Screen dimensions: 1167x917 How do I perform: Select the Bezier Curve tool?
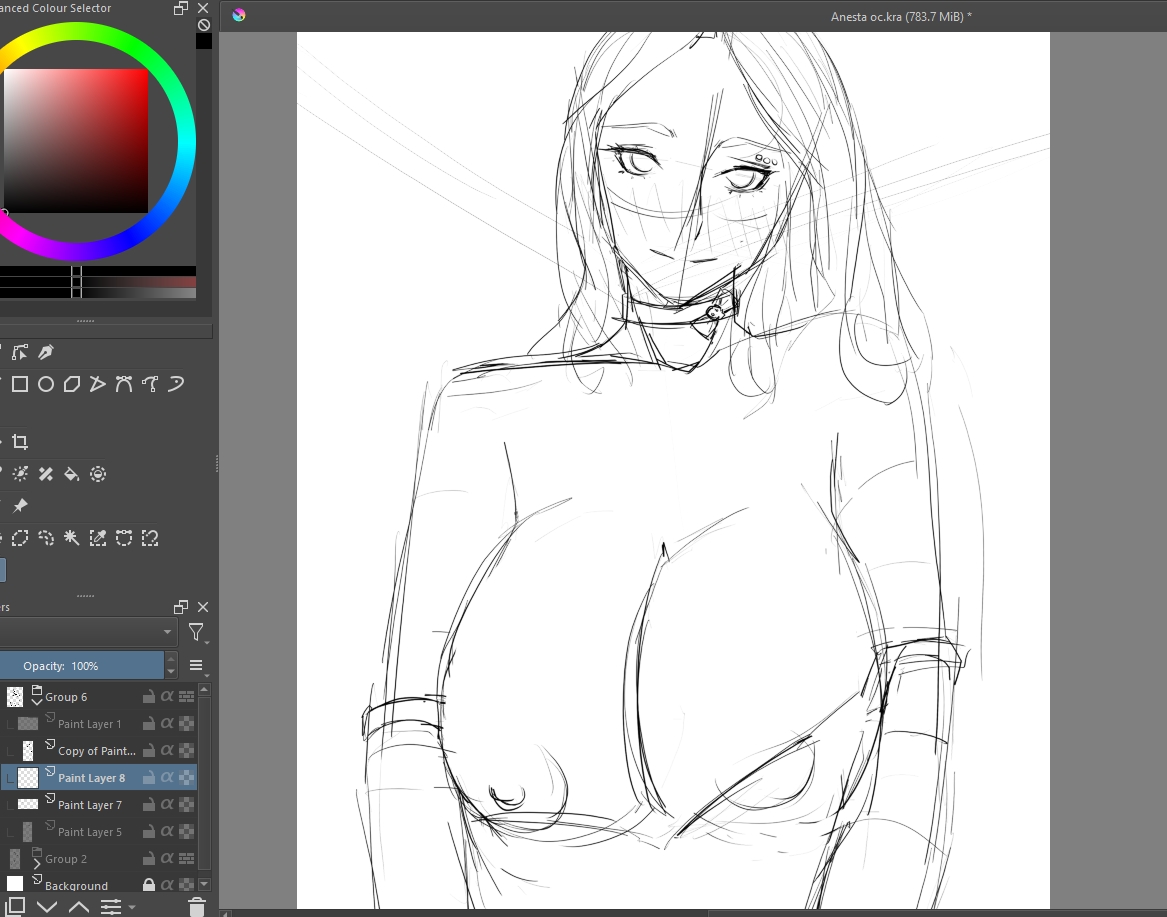124,384
